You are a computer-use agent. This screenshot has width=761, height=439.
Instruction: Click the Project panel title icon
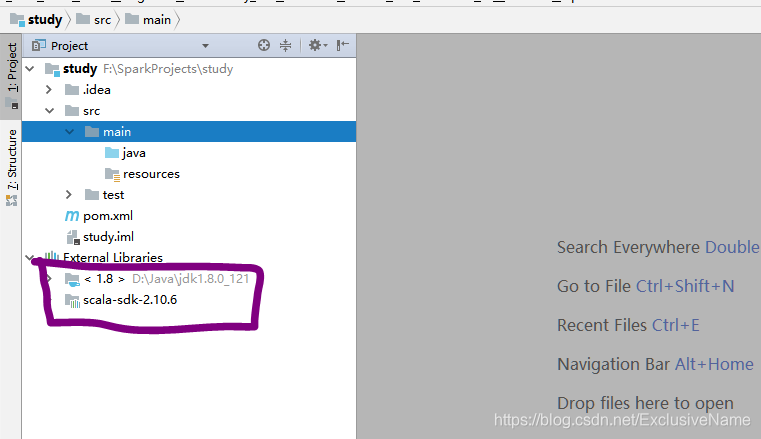tap(38, 46)
